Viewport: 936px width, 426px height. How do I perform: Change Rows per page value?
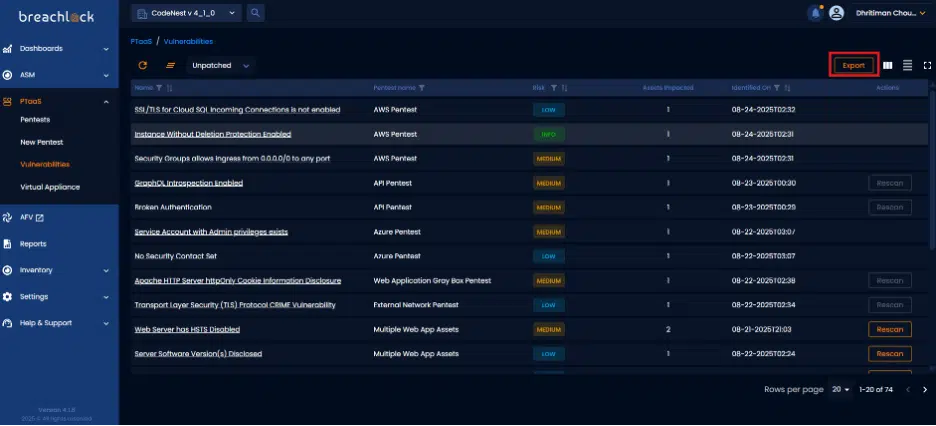[840, 390]
